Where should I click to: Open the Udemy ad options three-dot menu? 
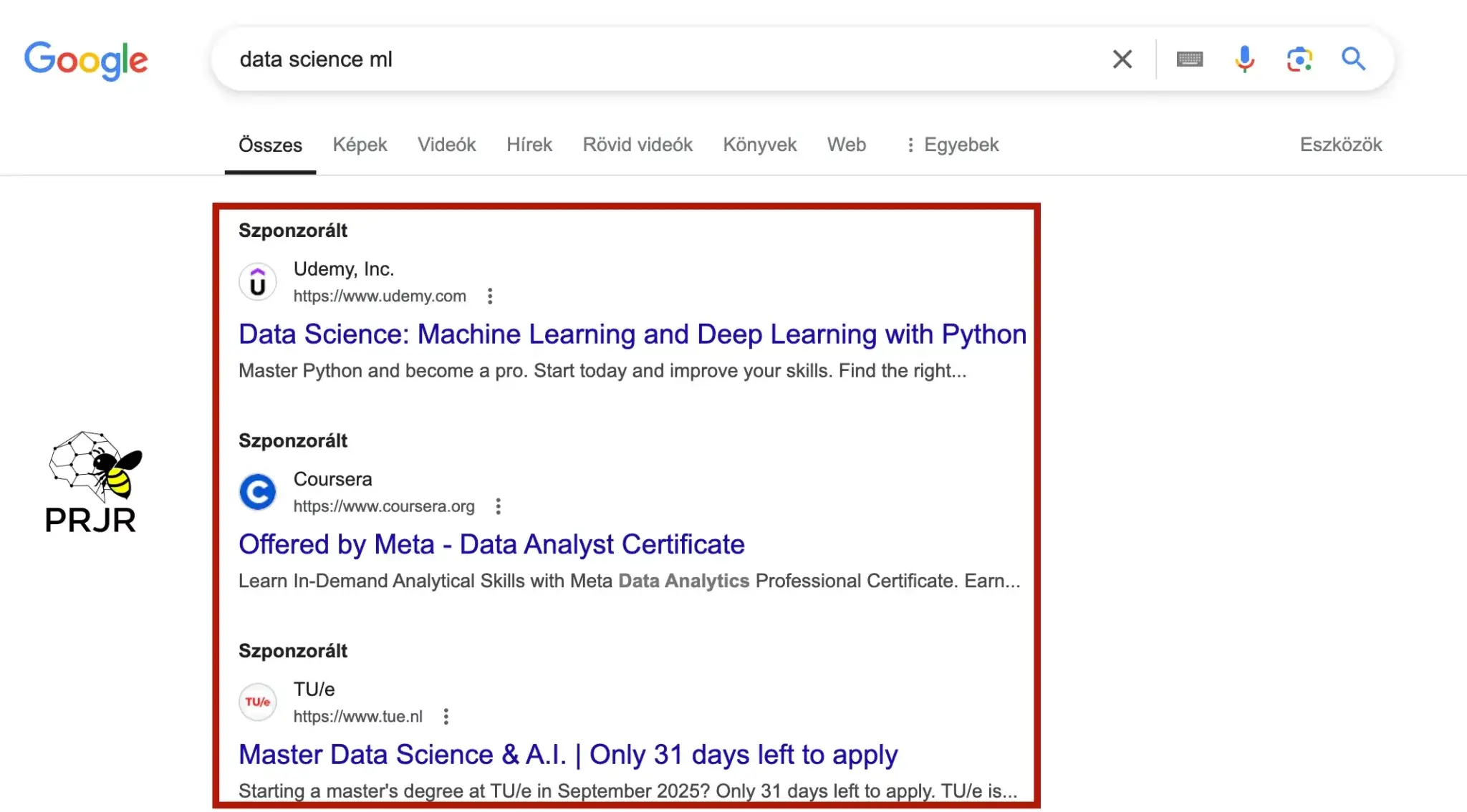point(490,296)
